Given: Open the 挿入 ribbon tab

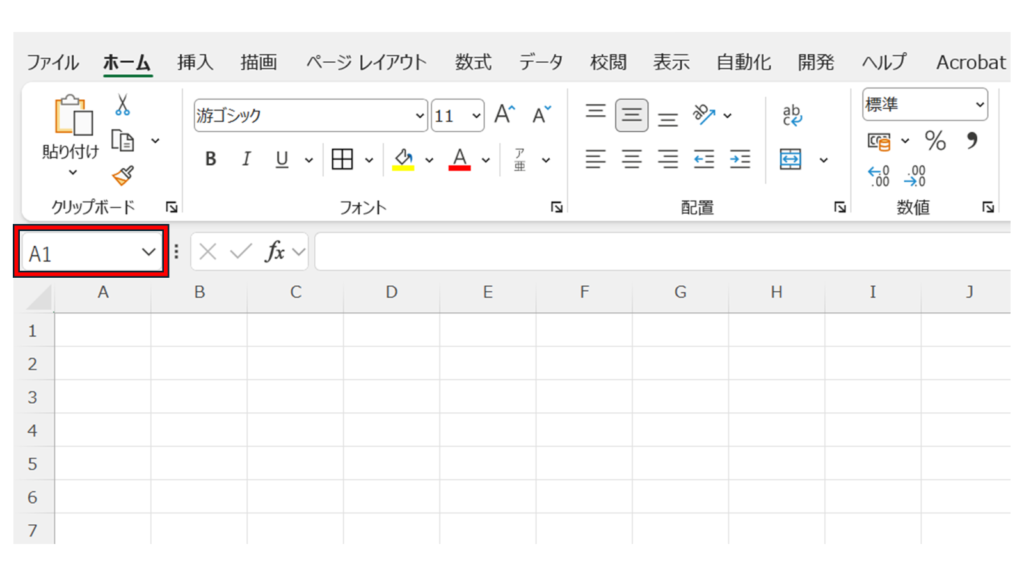Looking at the screenshot, I should point(195,62).
